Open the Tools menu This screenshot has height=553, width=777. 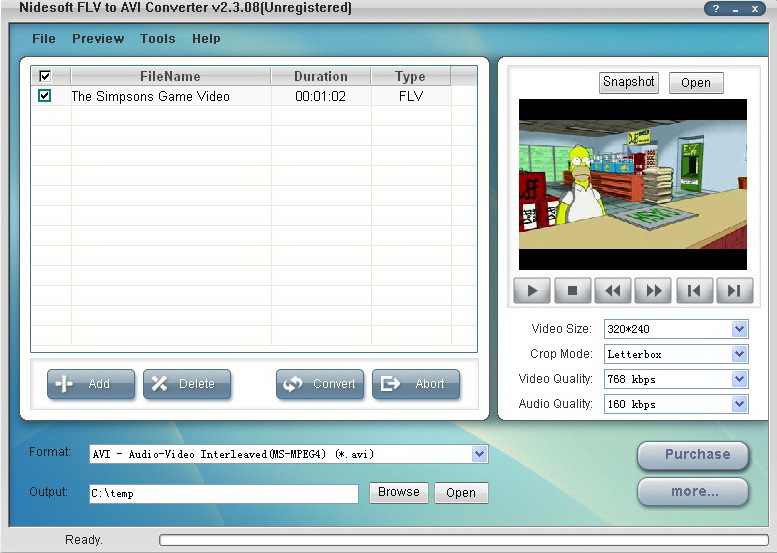pyautogui.click(x=158, y=39)
